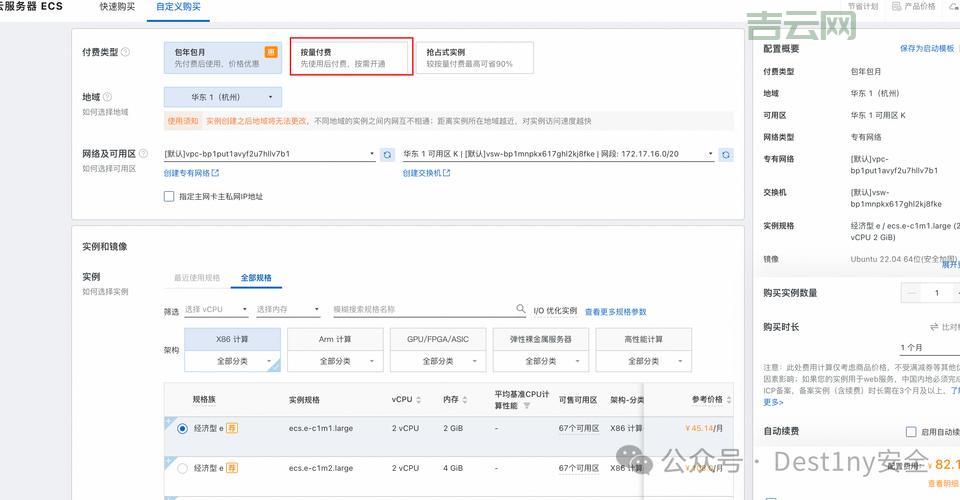Click 67个可用区 in ecs.e-c1m1.large row
Image resolution: width=960 pixels, height=500 pixels.
579,428
